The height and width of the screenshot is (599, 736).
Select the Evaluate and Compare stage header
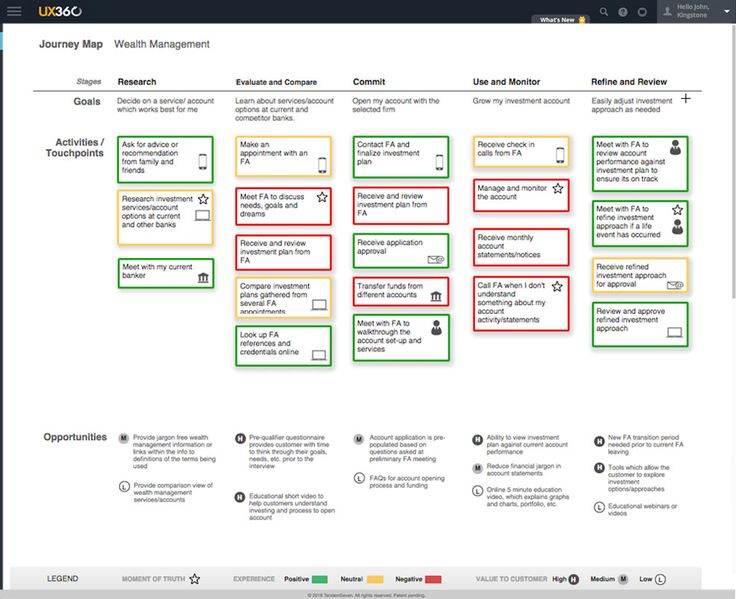coord(276,82)
